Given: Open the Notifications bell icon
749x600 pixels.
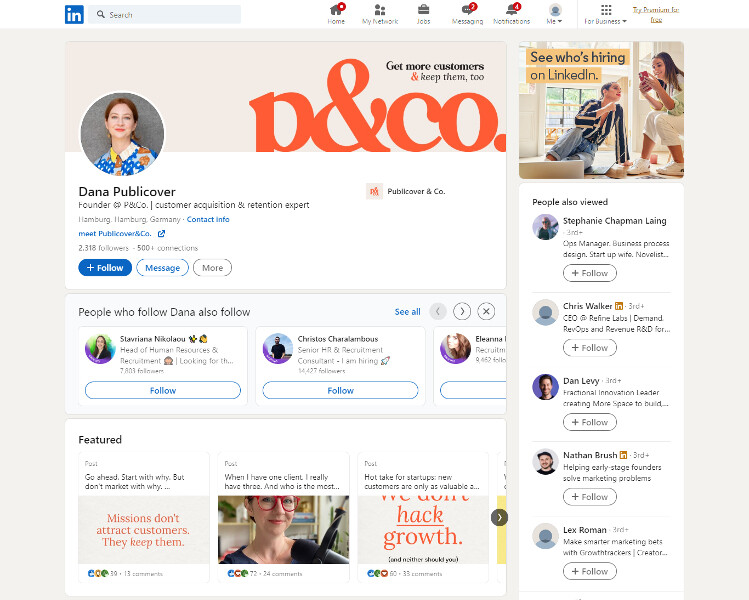Looking at the screenshot, I should pos(512,14).
